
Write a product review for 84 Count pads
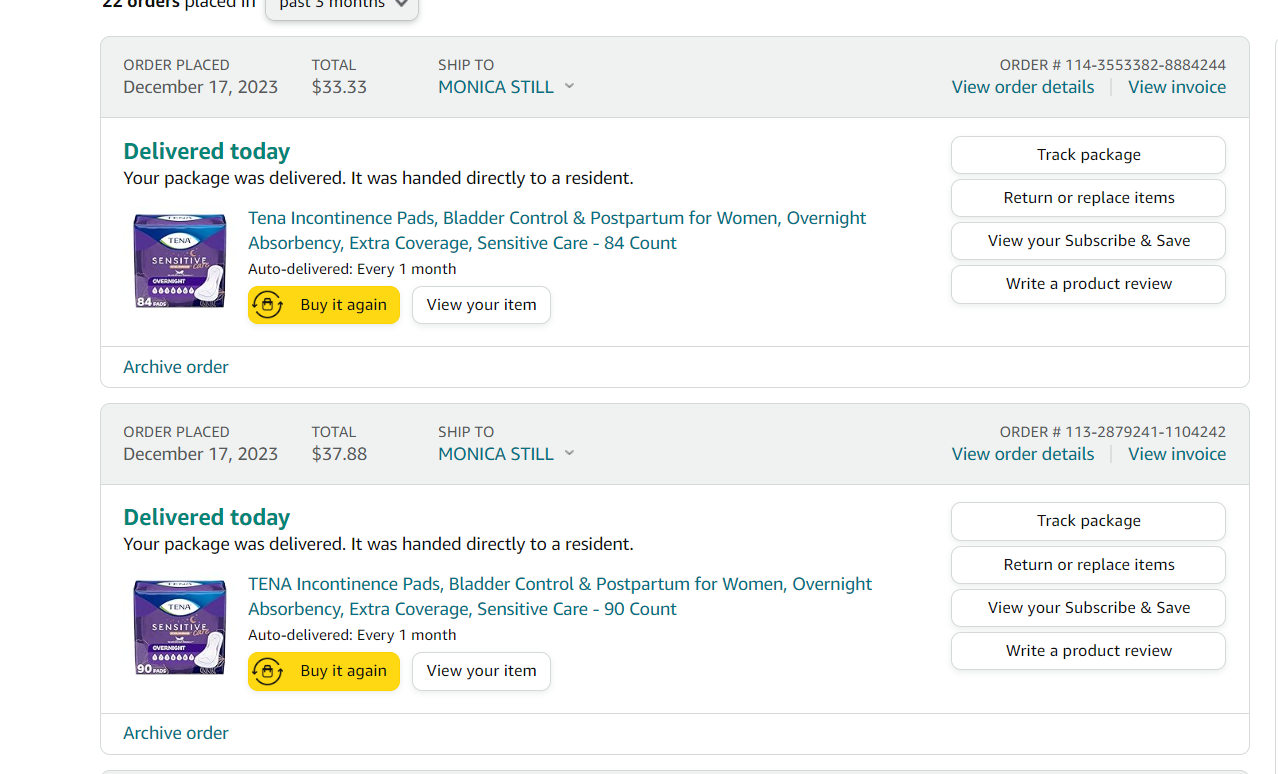tap(1088, 284)
